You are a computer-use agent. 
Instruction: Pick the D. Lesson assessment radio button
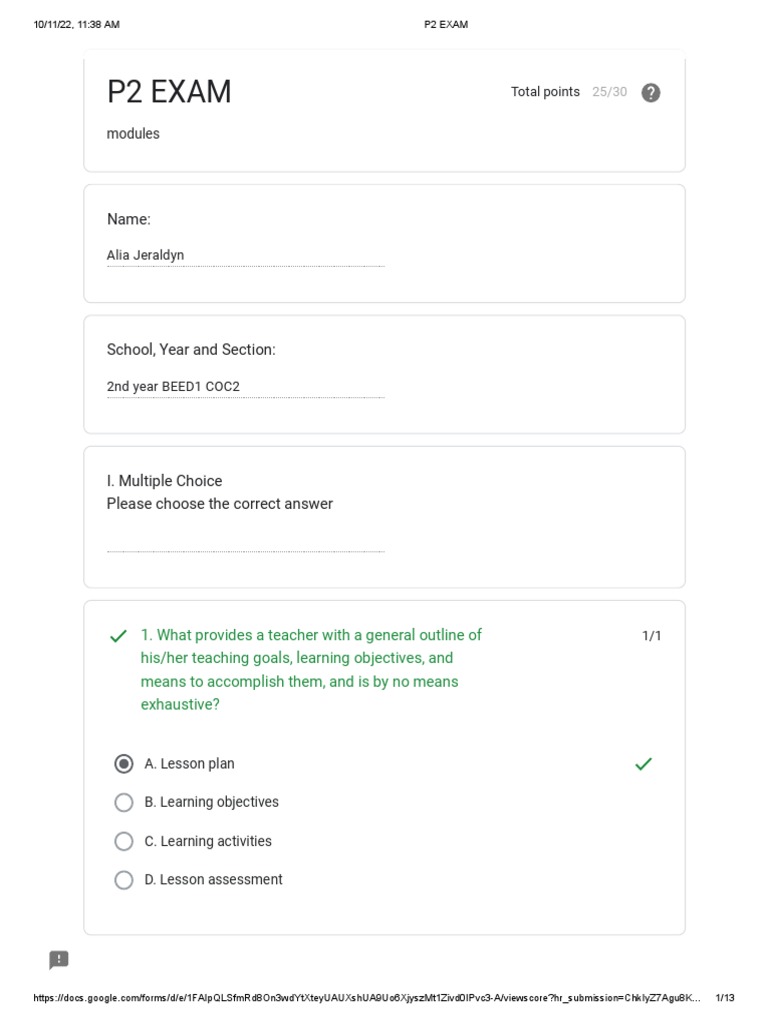[124, 880]
